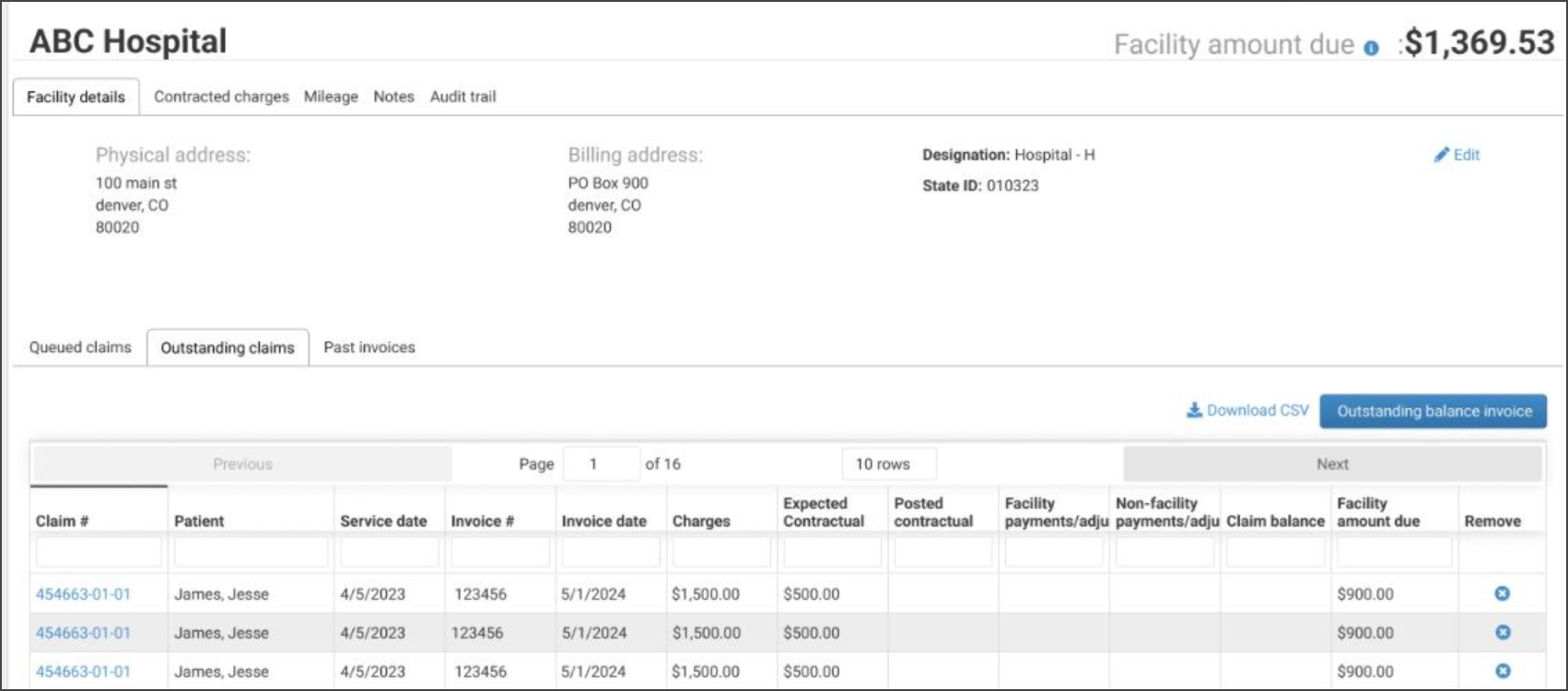Click the Service date filter input
1568x691 pixels.
pyautogui.click(x=389, y=552)
